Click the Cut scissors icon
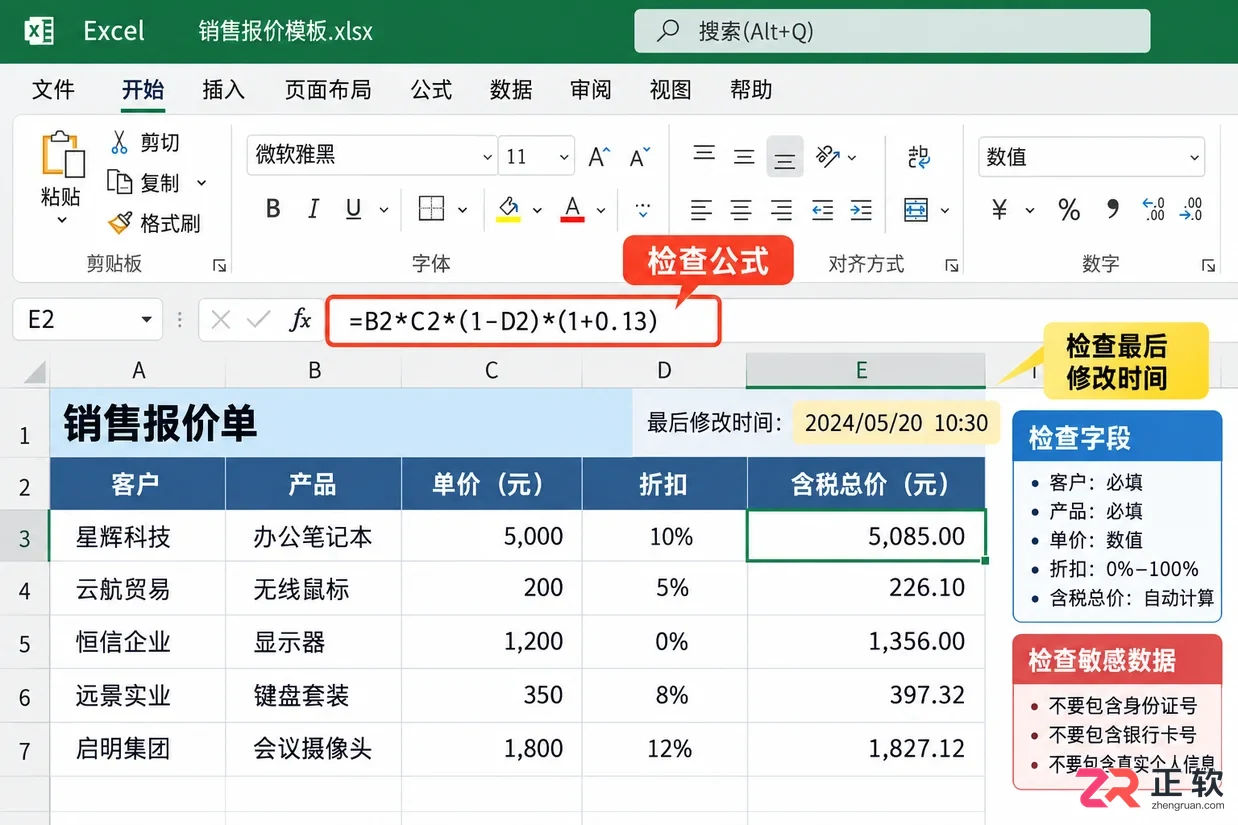 [x=120, y=143]
